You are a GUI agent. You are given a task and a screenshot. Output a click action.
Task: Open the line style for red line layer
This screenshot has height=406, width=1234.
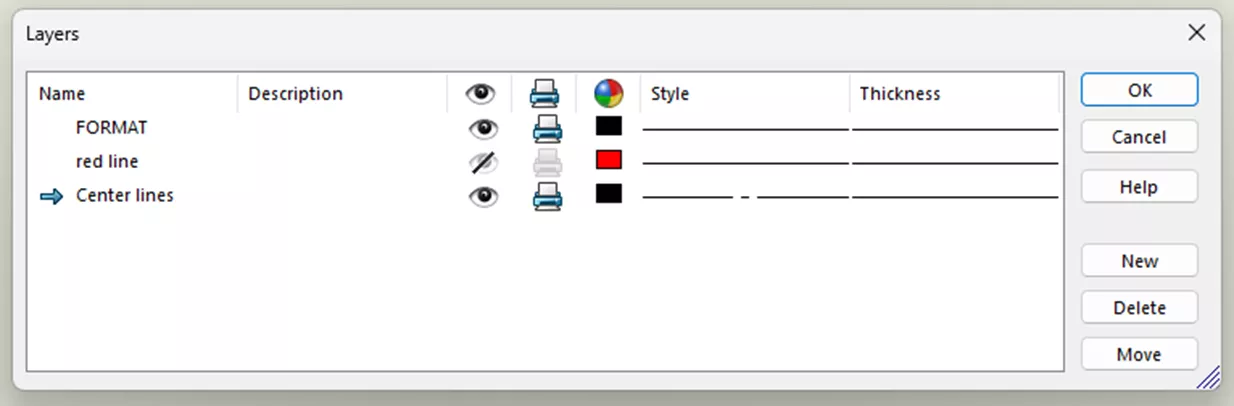click(x=745, y=163)
